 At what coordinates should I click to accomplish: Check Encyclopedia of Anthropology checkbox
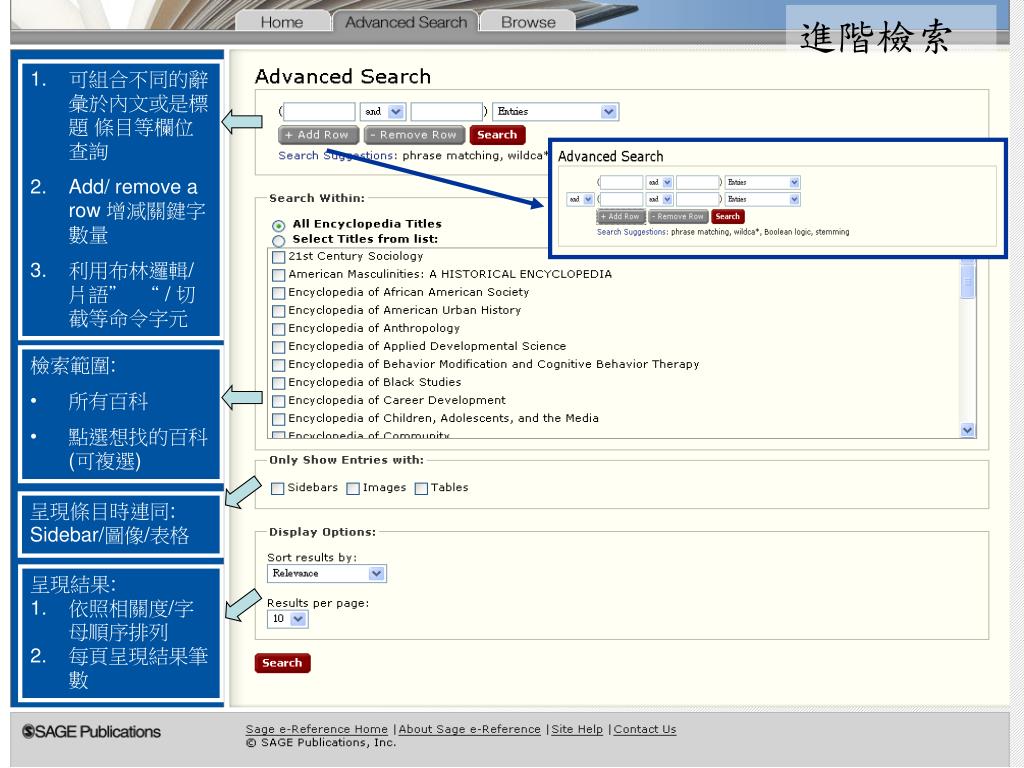tap(279, 328)
